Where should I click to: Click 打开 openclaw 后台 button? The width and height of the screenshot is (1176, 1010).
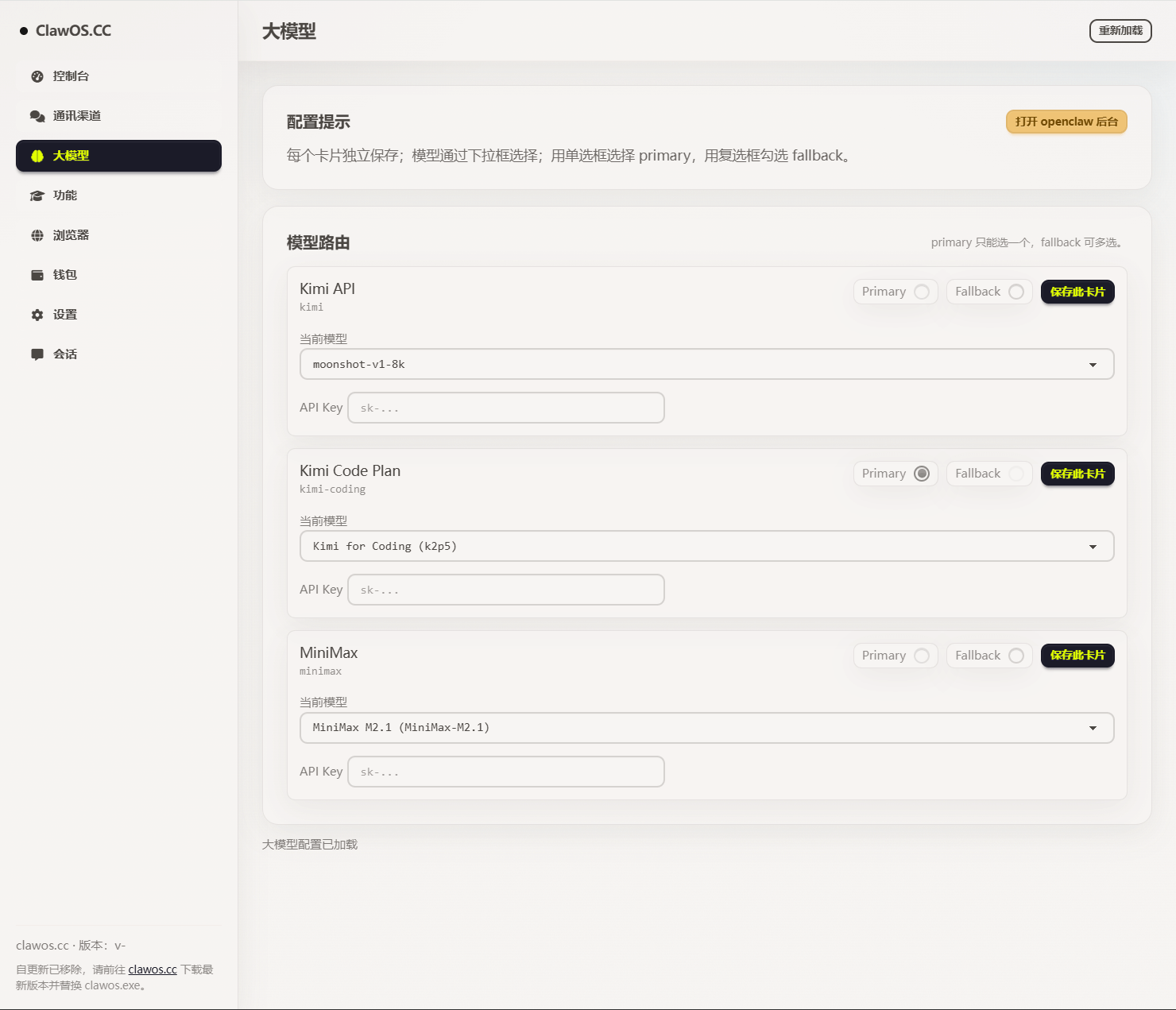(x=1066, y=122)
